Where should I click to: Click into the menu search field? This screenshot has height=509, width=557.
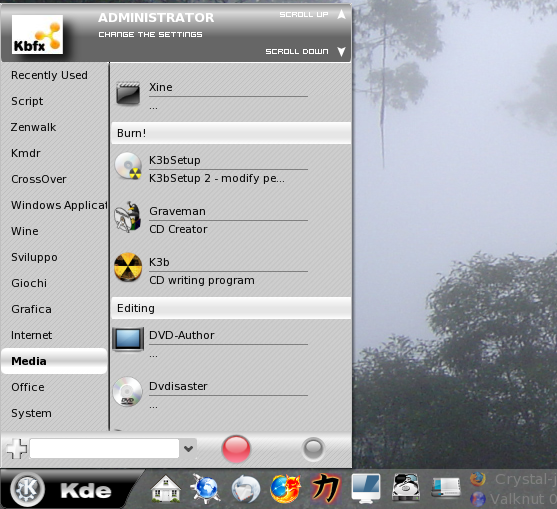click(104, 449)
